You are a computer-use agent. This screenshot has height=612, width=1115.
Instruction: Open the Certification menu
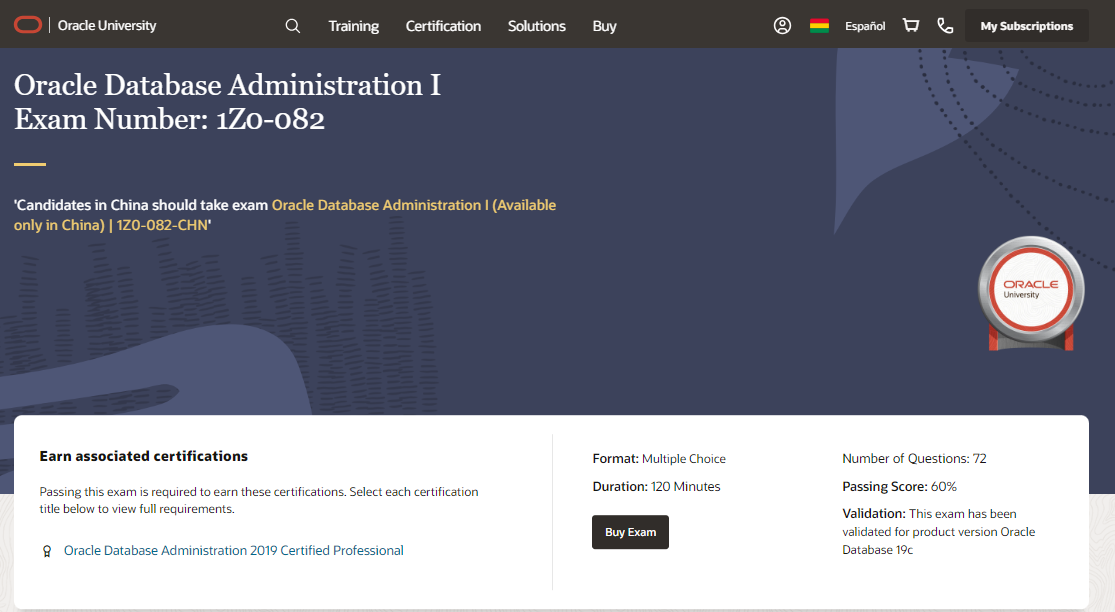pos(443,26)
